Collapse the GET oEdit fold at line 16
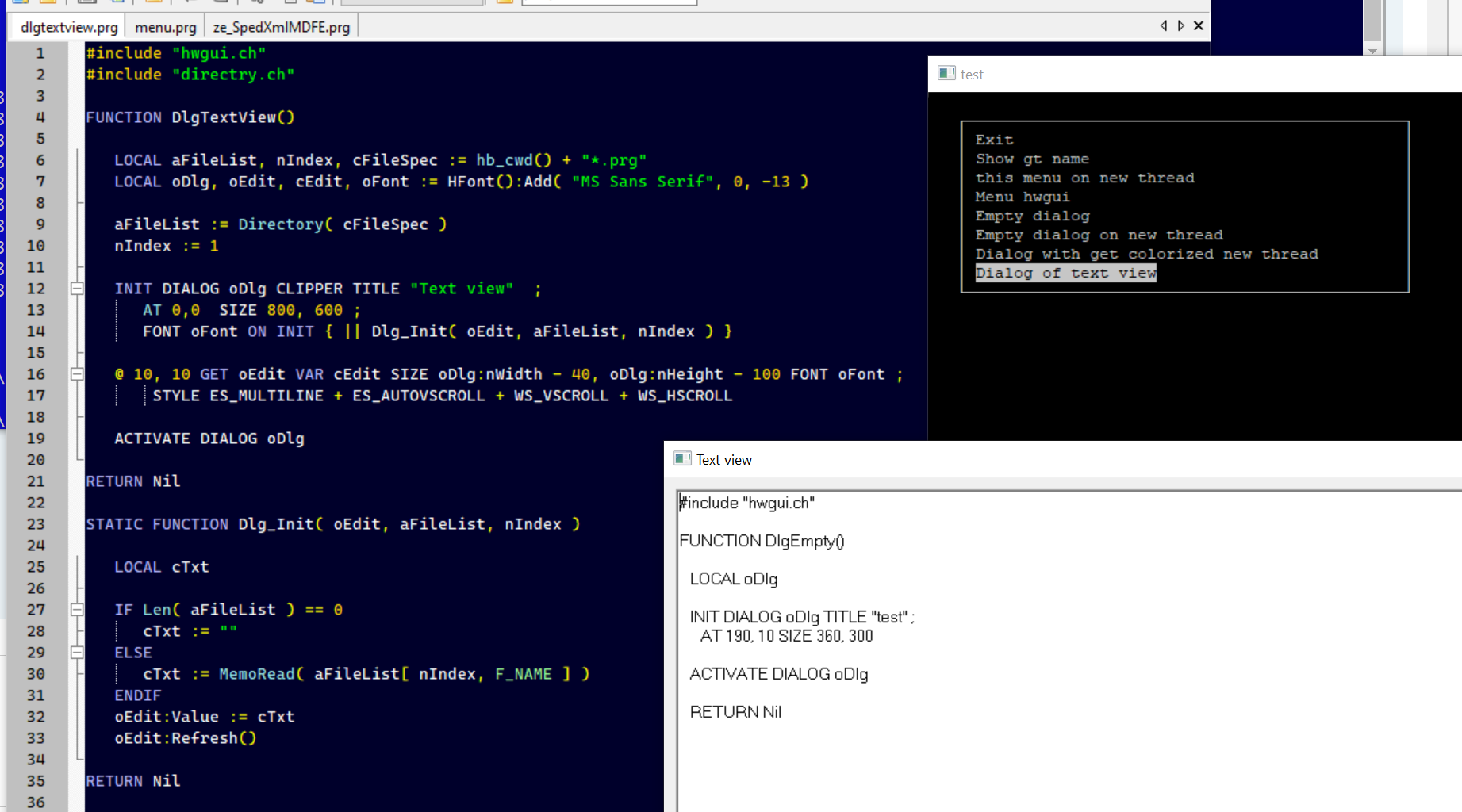The width and height of the screenshot is (1462, 812). tap(77, 374)
